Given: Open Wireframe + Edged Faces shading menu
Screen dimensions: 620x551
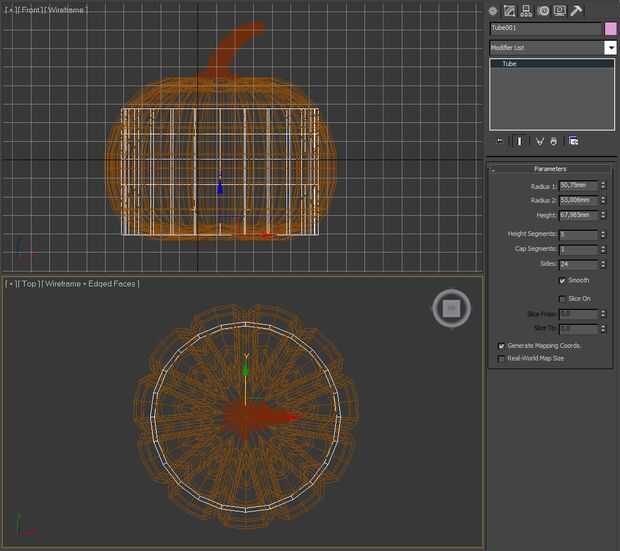Looking at the screenshot, I should point(93,284).
